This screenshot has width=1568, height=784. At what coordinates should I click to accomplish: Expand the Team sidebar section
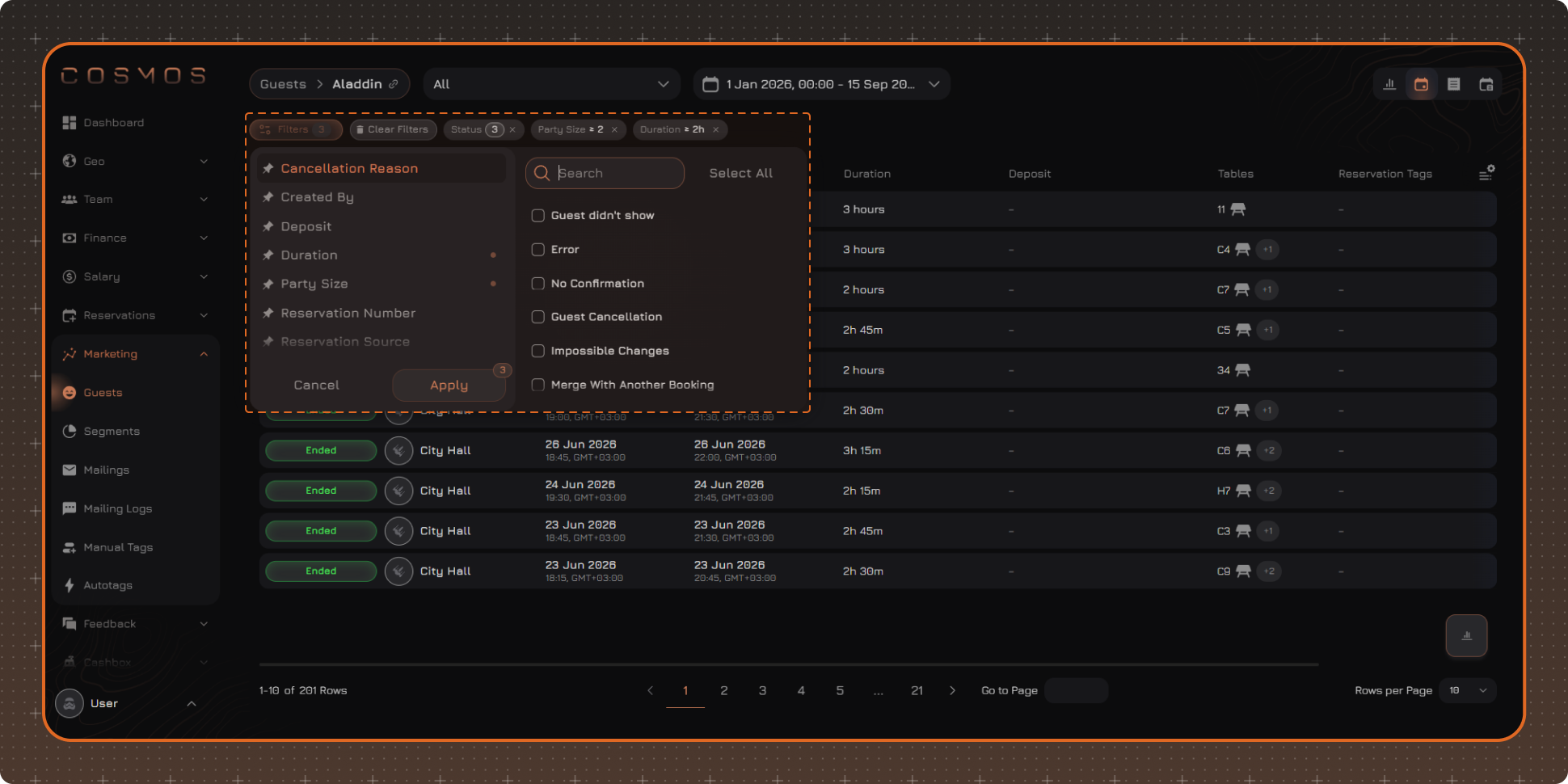[204, 200]
